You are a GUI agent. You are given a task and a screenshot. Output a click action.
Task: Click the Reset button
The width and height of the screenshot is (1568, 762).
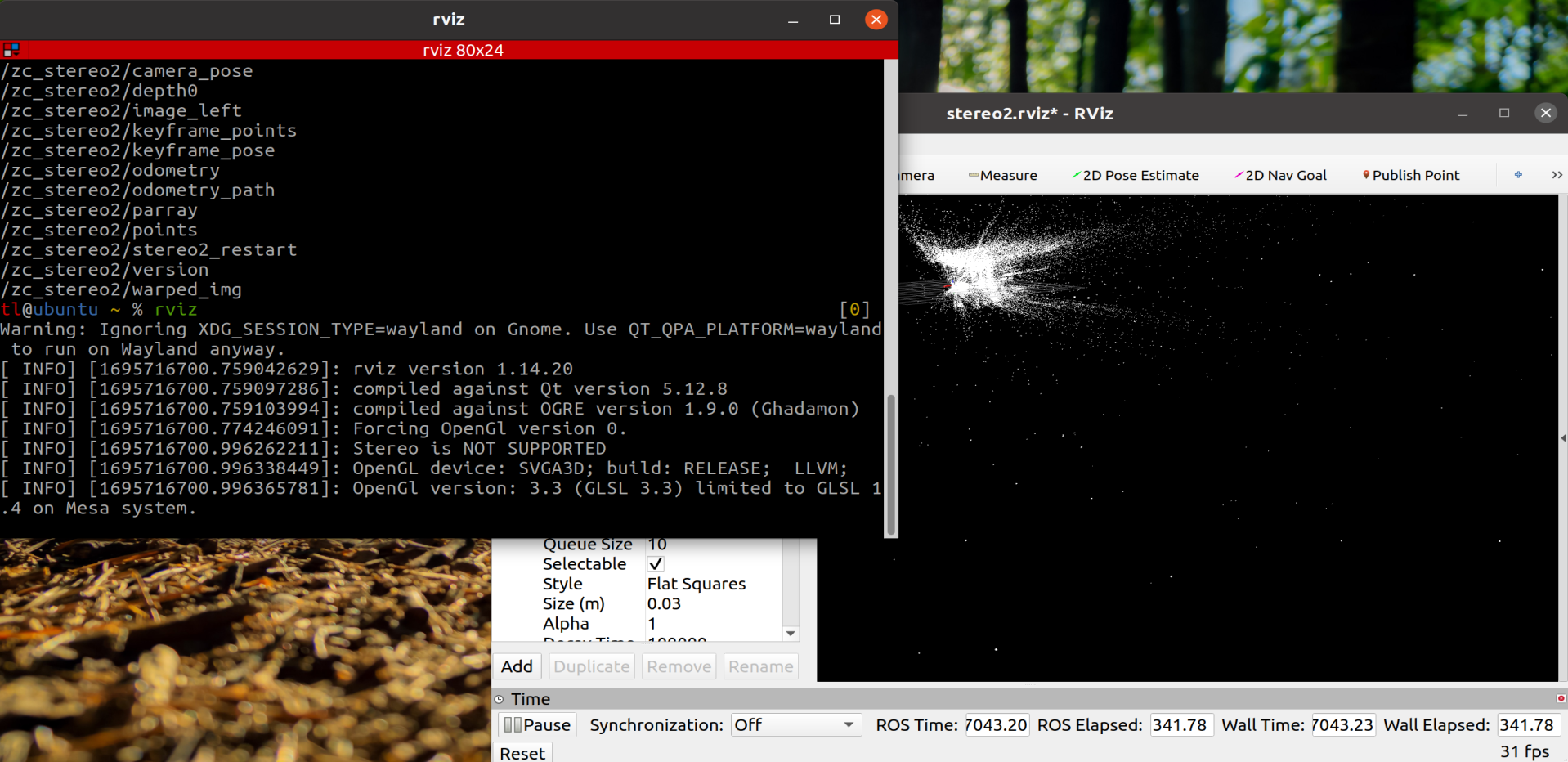click(x=522, y=753)
